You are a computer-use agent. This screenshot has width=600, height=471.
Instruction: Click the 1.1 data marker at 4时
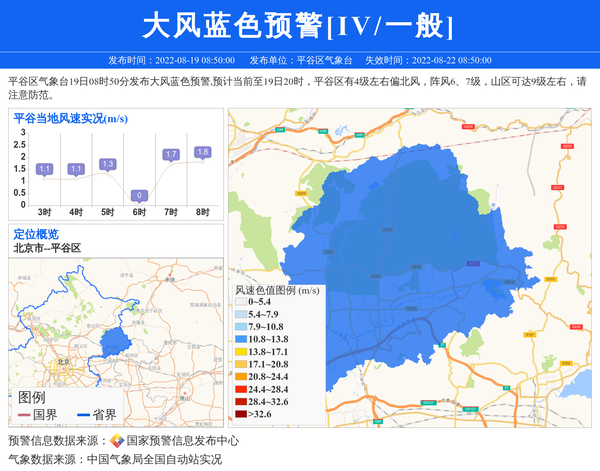click(75, 169)
